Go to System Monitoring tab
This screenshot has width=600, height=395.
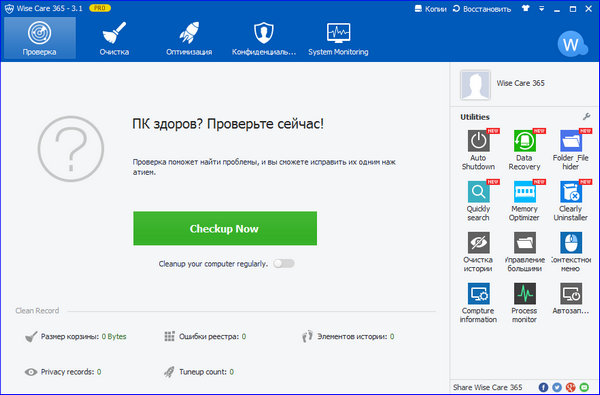pos(338,38)
